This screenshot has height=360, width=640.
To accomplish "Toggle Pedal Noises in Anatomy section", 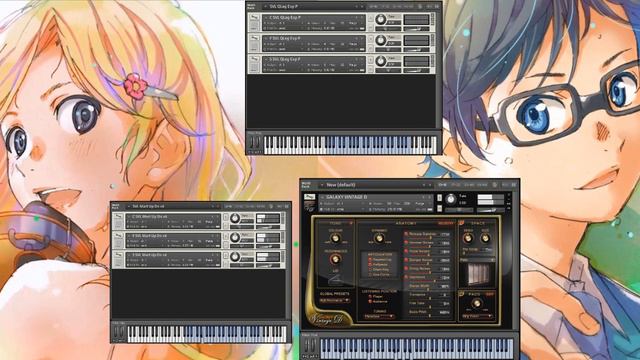I will (x=406, y=251).
